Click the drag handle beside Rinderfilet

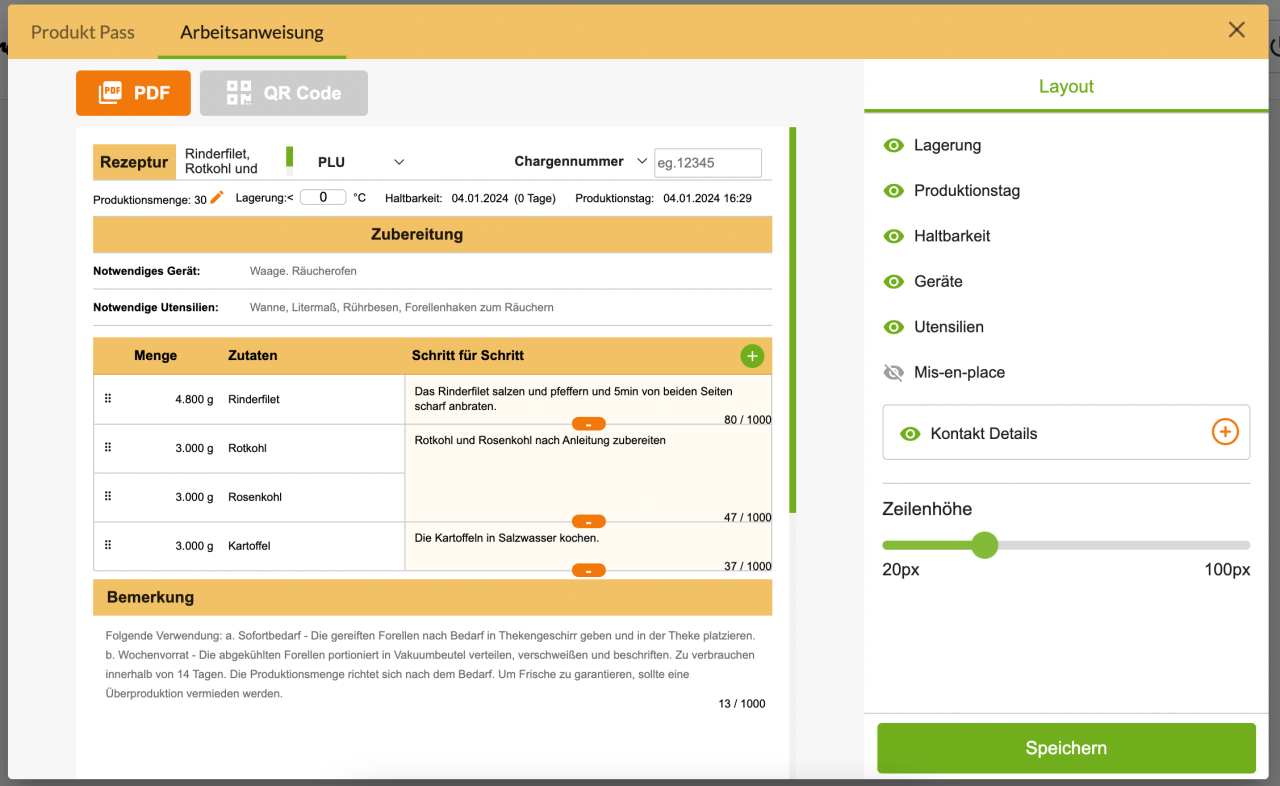pos(108,397)
